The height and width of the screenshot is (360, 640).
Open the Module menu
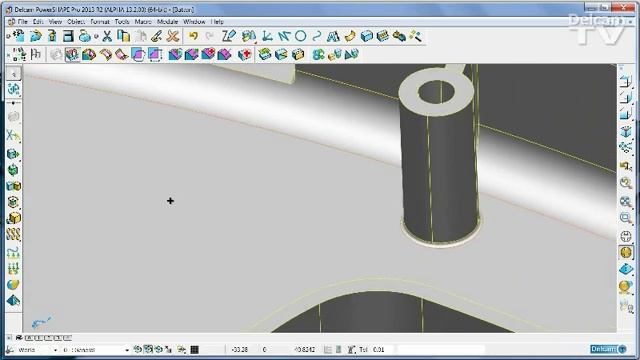point(167,22)
